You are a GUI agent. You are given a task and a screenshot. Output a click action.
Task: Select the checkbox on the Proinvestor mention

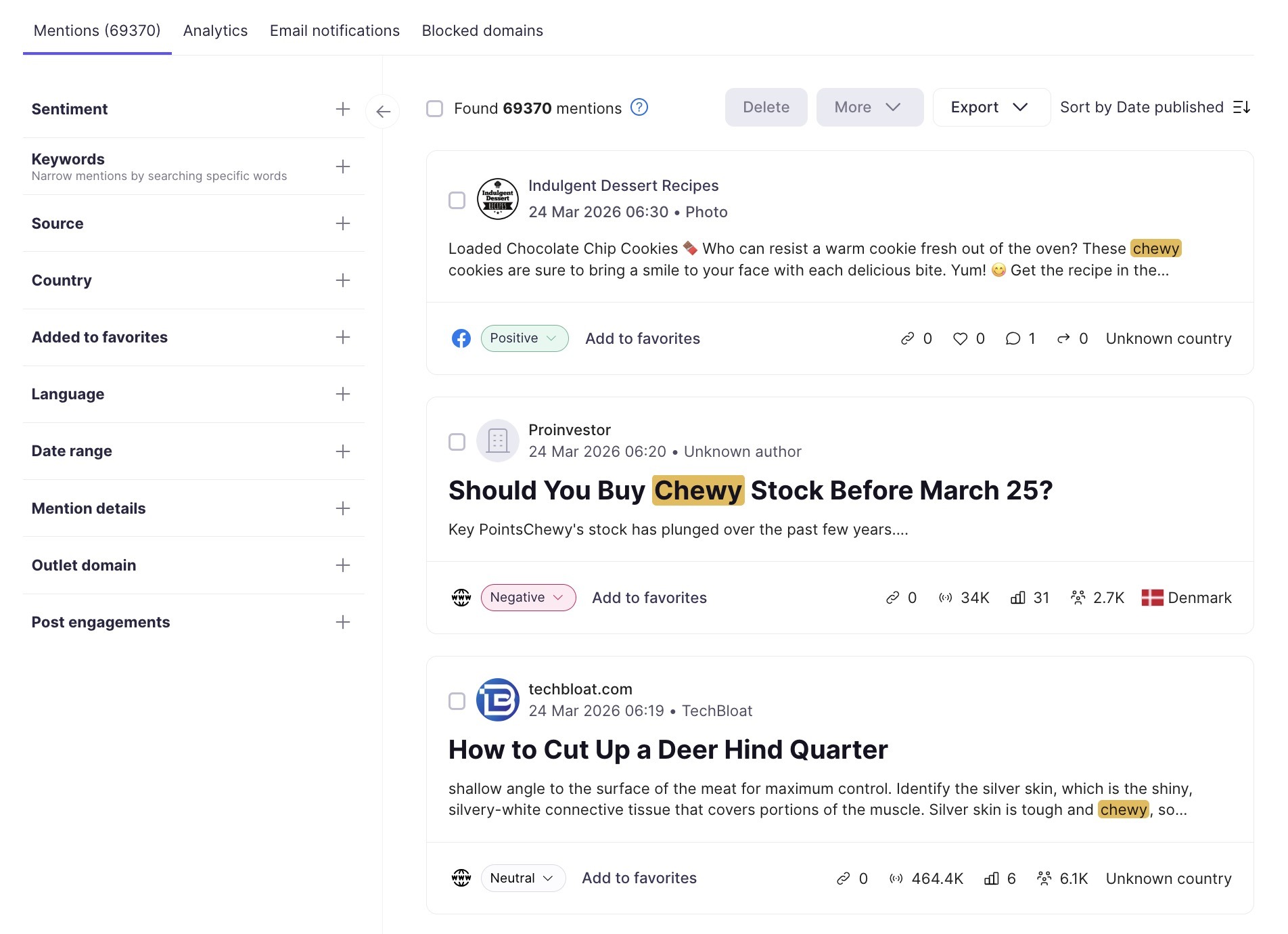click(457, 441)
